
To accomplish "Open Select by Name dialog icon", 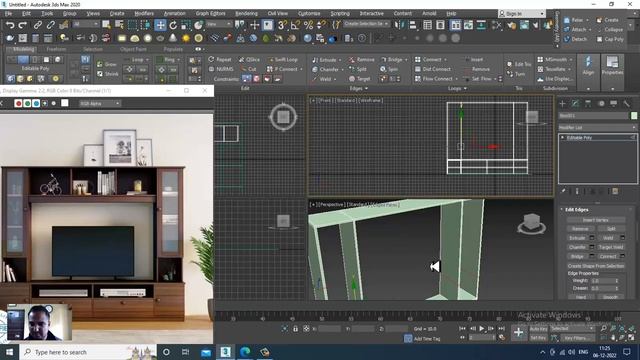I will click(119, 25).
